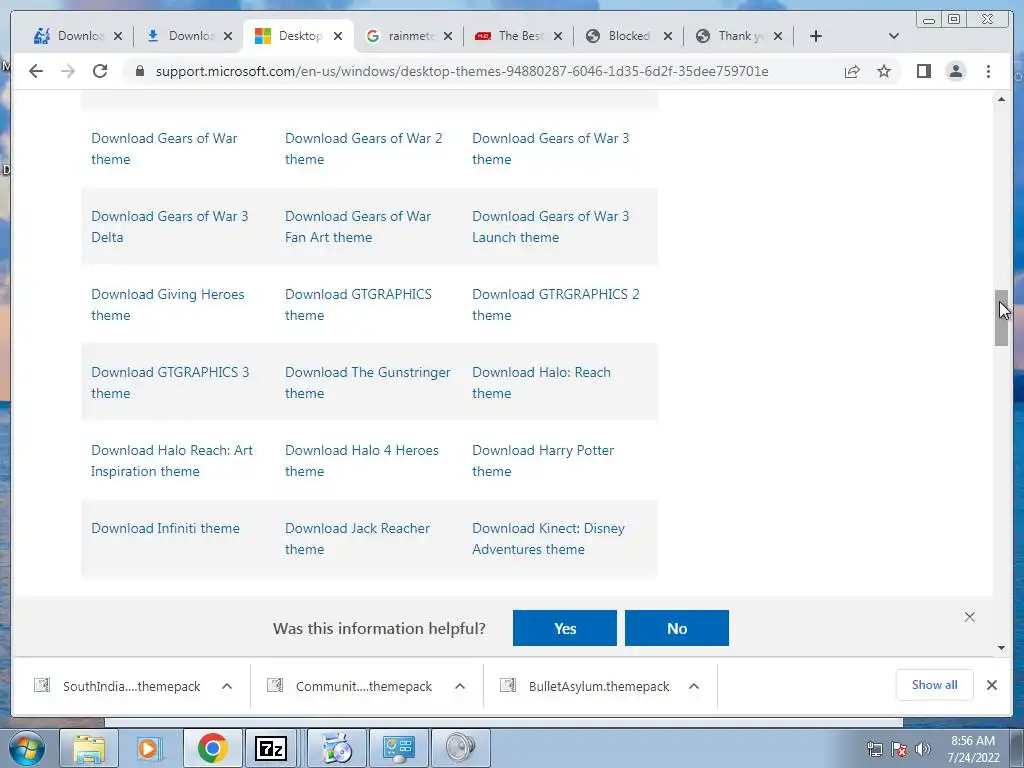
Task: Expand Communit themepack options chevron
Action: [460, 686]
